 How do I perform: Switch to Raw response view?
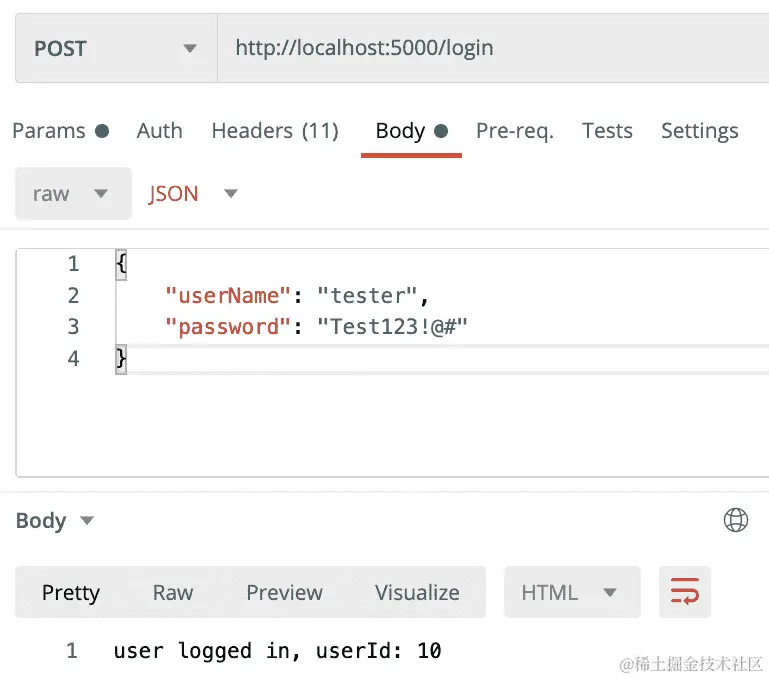coord(173,592)
